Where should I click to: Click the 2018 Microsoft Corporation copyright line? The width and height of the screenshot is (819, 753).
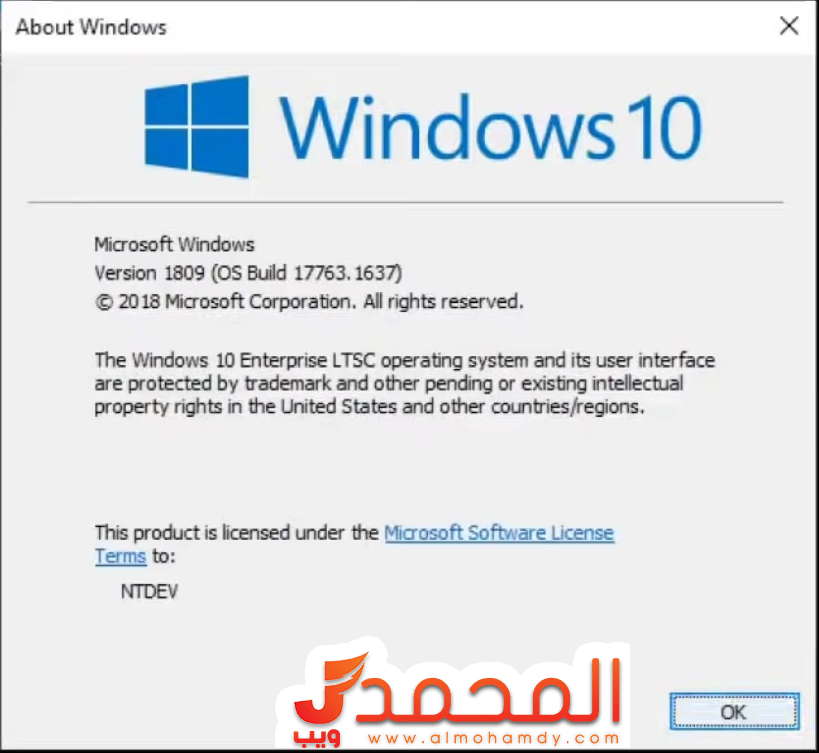[309, 302]
